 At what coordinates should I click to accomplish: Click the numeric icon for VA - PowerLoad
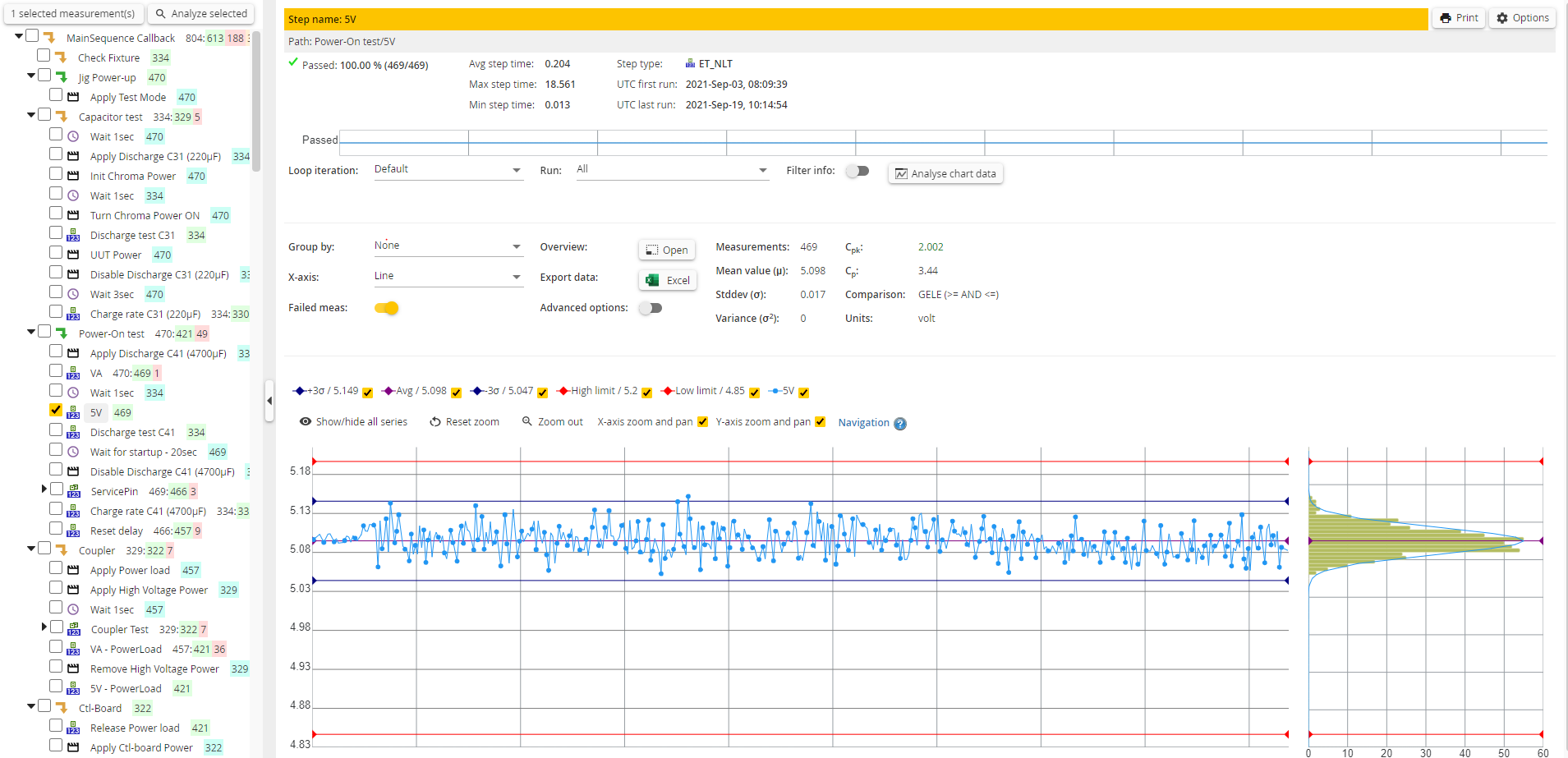[73, 650]
